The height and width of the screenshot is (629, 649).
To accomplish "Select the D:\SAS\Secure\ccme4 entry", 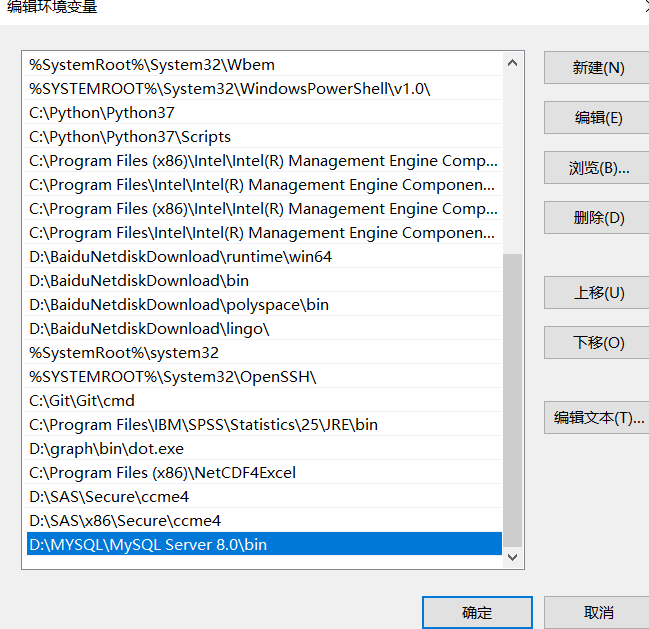I will [x=262, y=497].
